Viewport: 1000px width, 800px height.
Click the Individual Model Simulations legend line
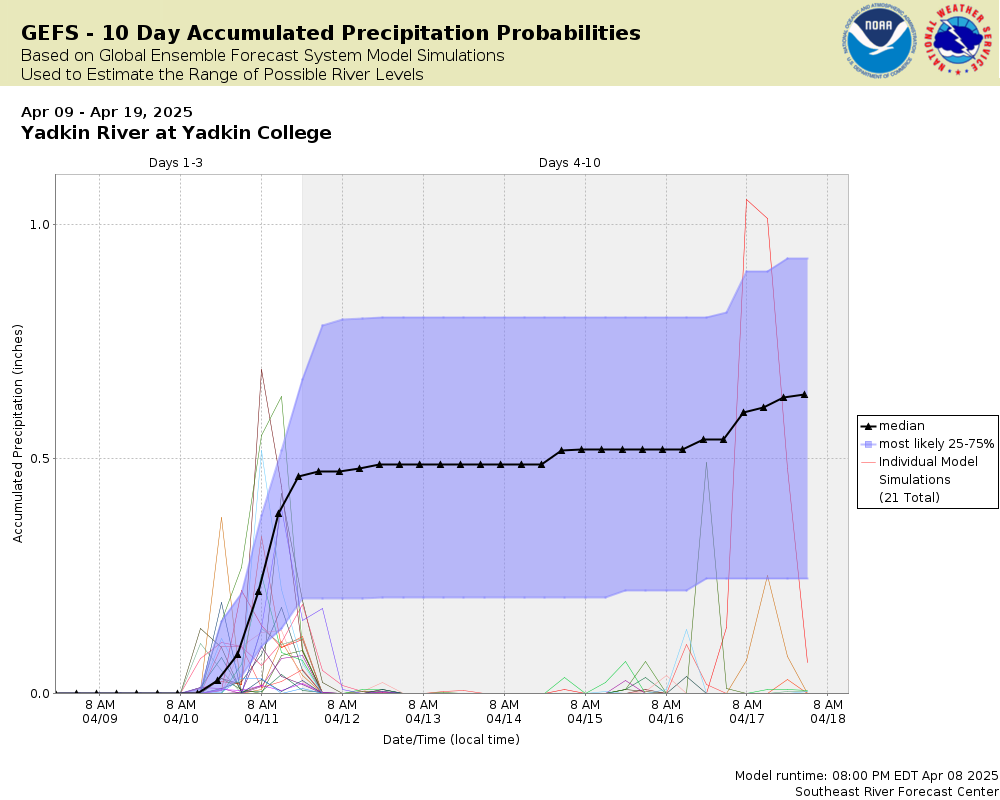(868, 462)
